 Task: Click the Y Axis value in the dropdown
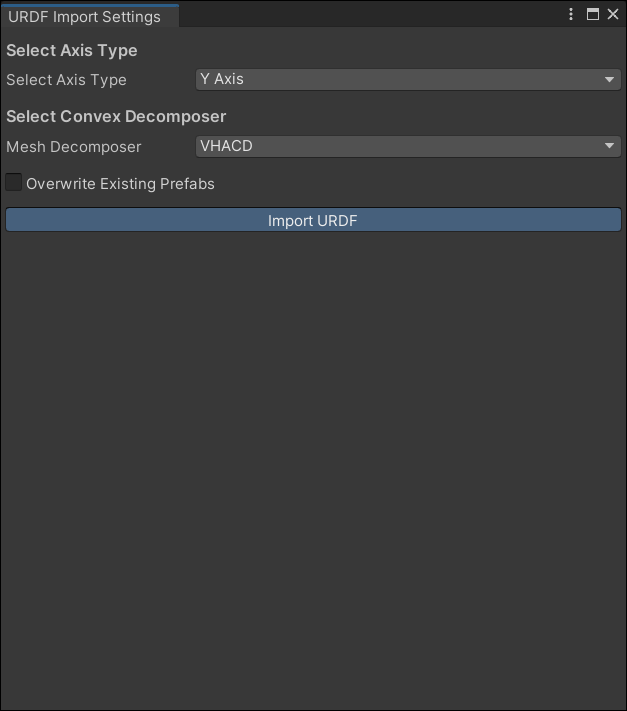(x=222, y=79)
